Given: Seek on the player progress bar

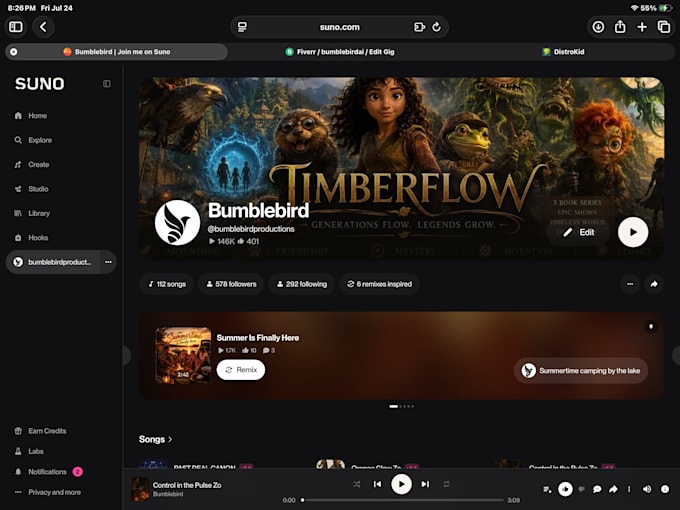Looking at the screenshot, I should (x=403, y=500).
